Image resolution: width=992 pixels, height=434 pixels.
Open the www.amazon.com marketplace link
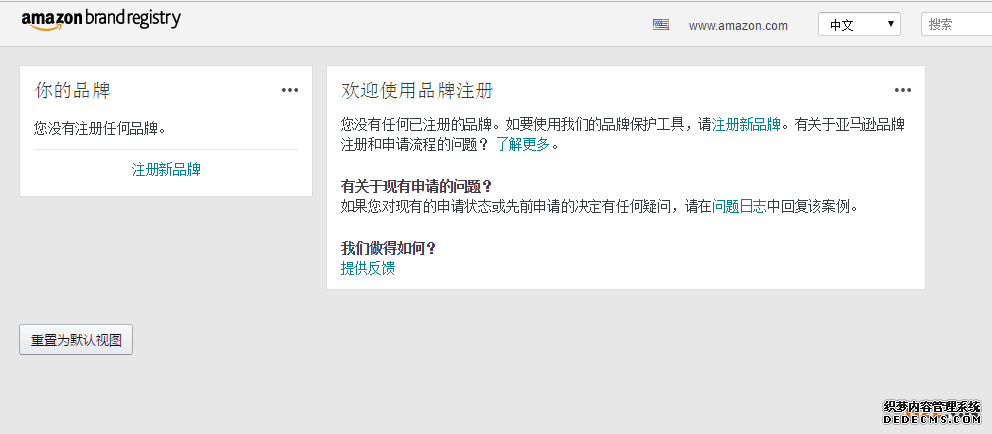pyautogui.click(x=738, y=26)
